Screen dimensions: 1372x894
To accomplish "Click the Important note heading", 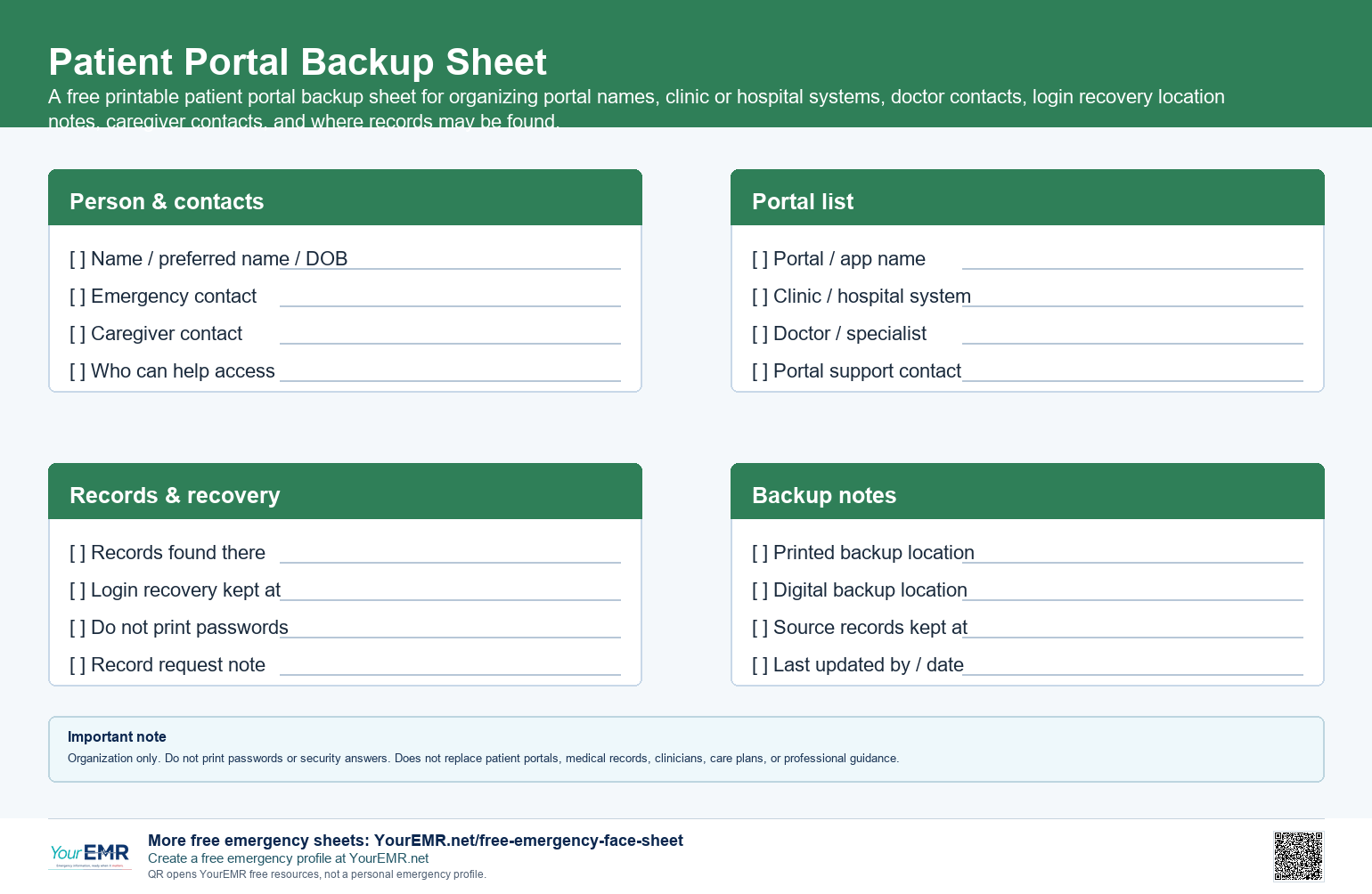I will point(117,736).
